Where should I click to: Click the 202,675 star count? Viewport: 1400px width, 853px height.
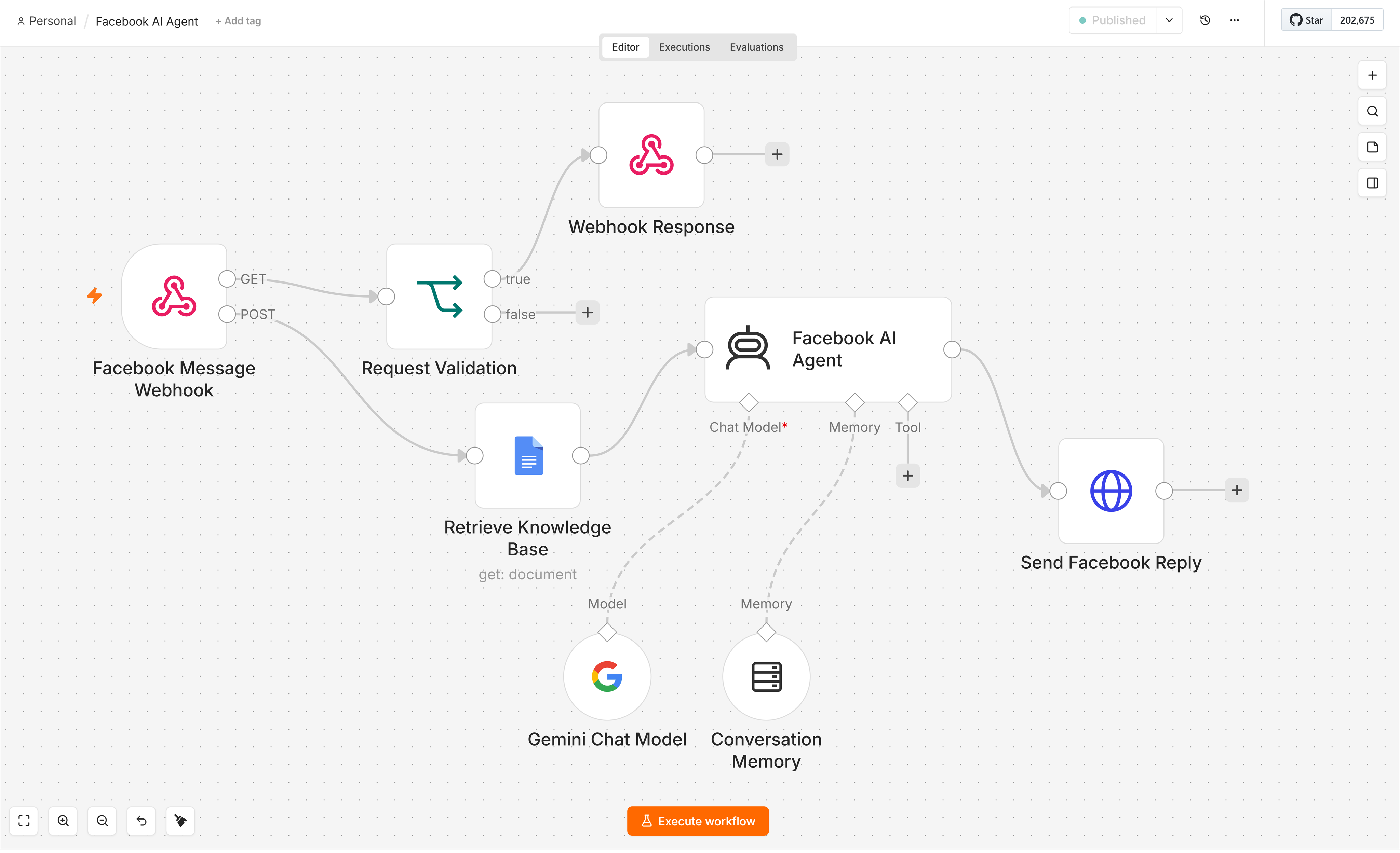click(x=1357, y=20)
